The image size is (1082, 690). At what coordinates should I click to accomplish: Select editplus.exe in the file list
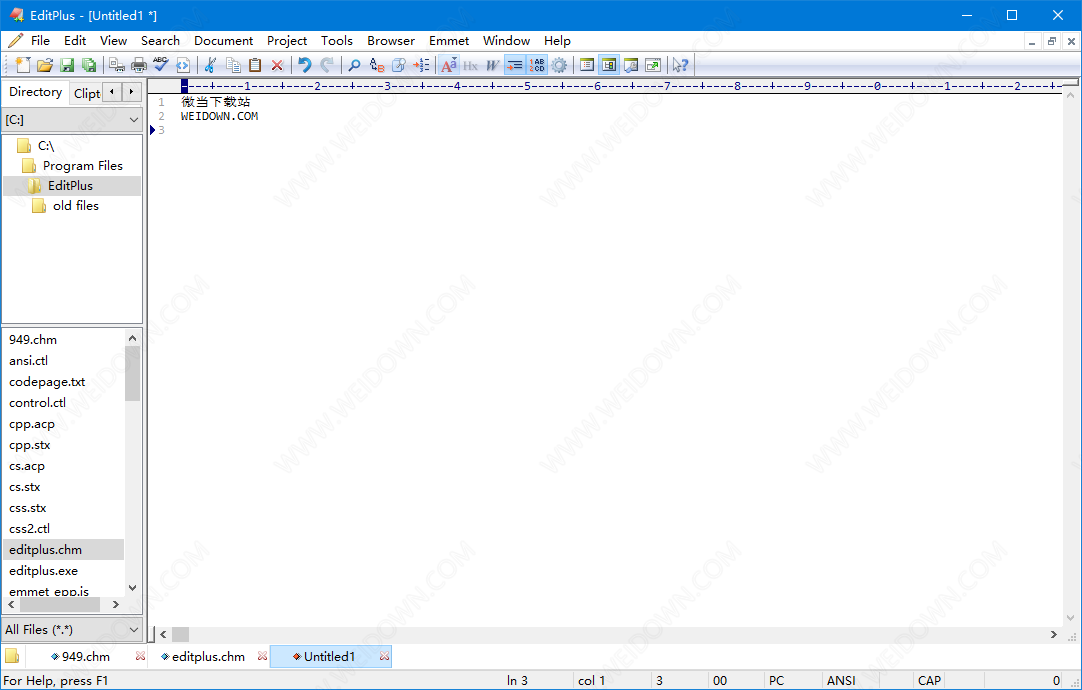pos(43,571)
